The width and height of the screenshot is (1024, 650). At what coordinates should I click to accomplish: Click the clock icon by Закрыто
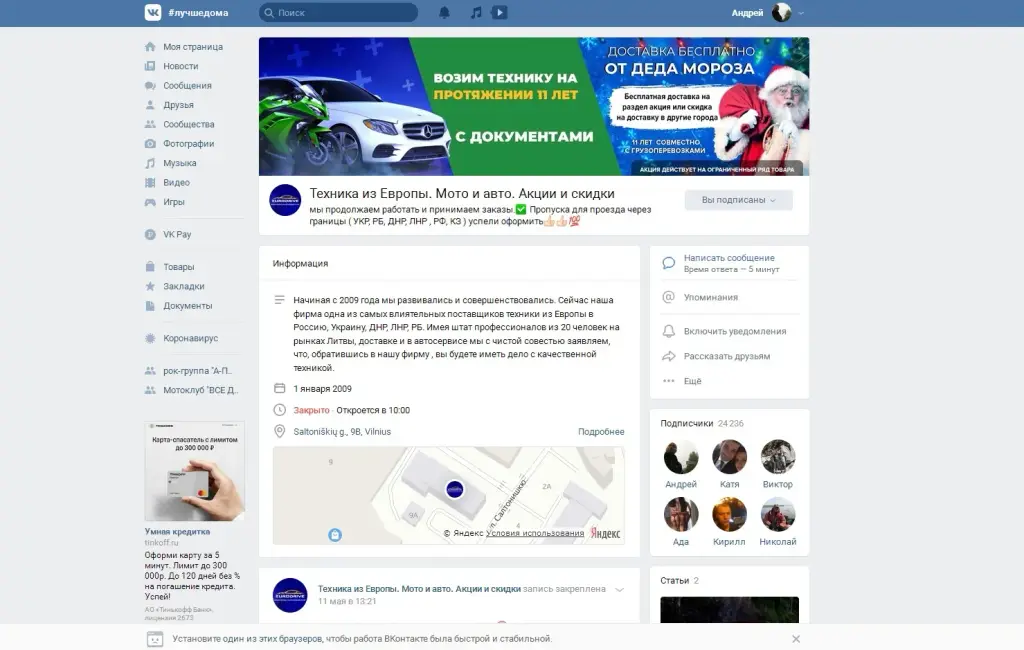click(280, 410)
